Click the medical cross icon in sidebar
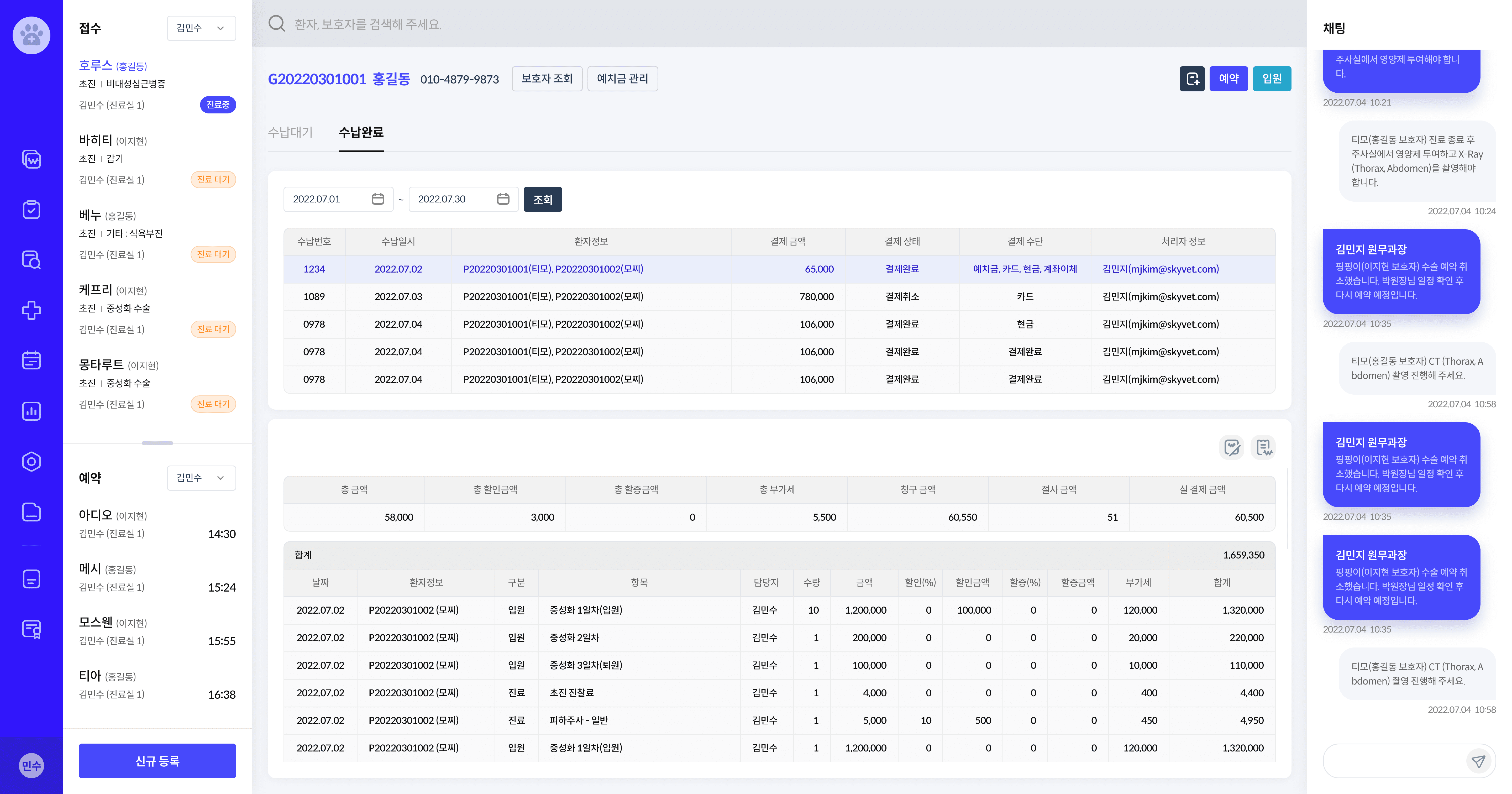 pos(31,310)
